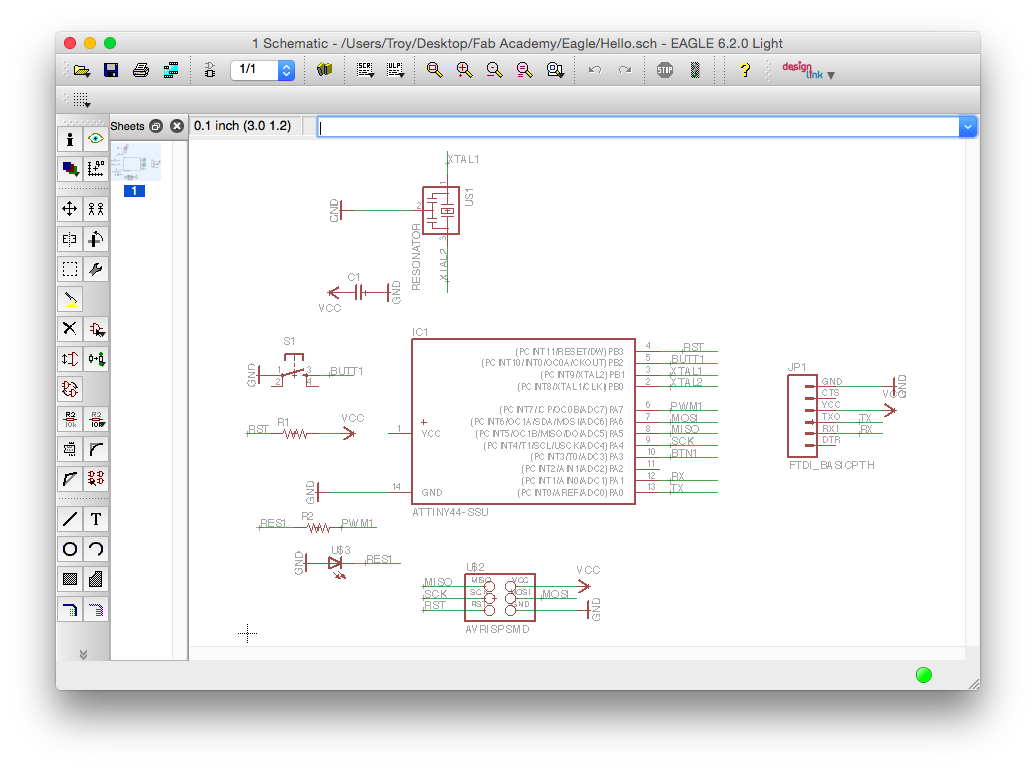The image size is (1036, 770).
Task: Select the Rectangle tool
Action: click(70, 580)
